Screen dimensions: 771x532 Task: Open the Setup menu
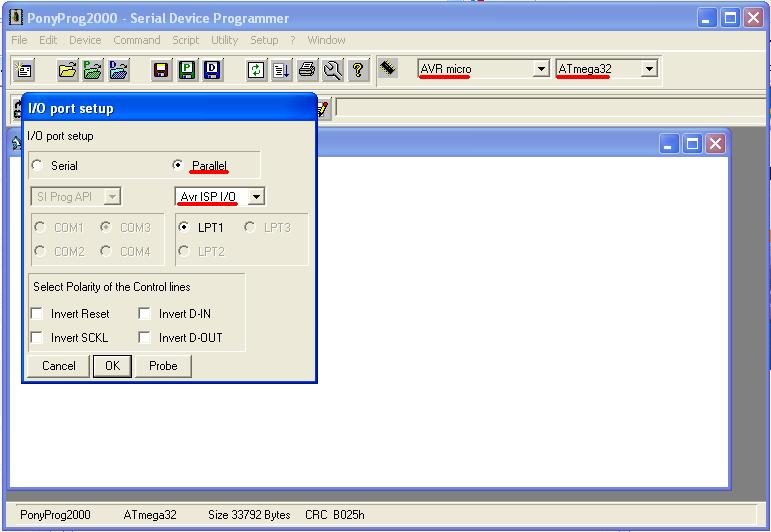(x=264, y=40)
